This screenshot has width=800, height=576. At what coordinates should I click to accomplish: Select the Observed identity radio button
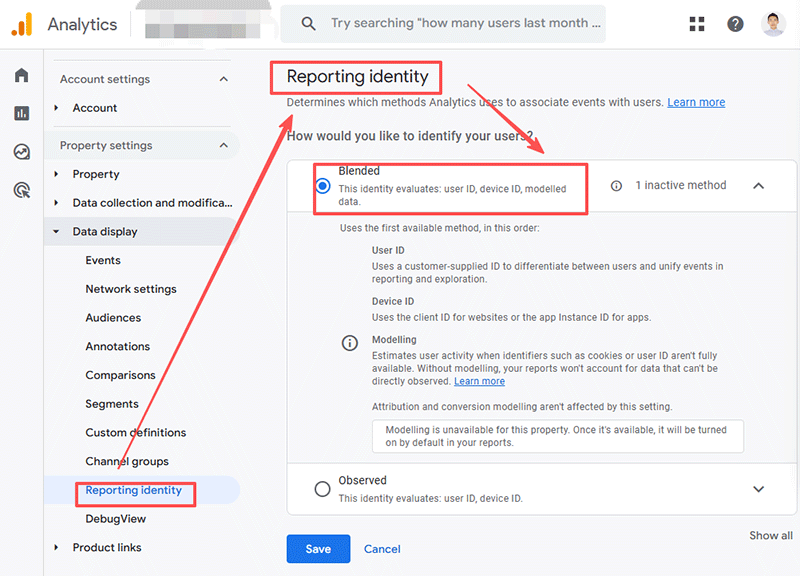pyautogui.click(x=323, y=489)
